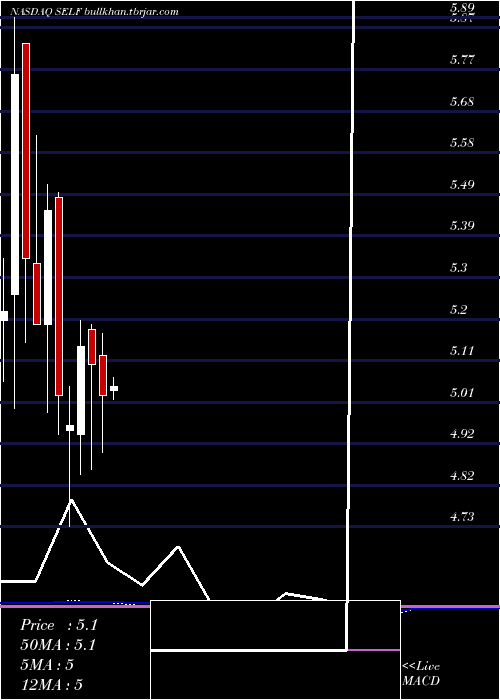Click the Price : 5.1 readout

click(x=59, y=625)
